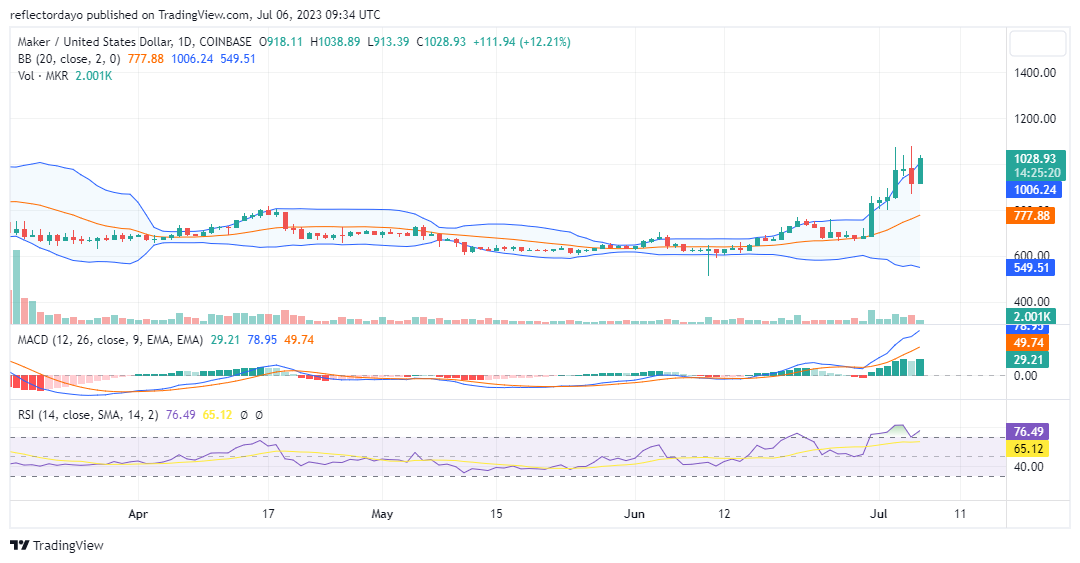Click the 15 date axis label
Image resolution: width=1080 pixels, height=563 pixels.
(x=496, y=513)
